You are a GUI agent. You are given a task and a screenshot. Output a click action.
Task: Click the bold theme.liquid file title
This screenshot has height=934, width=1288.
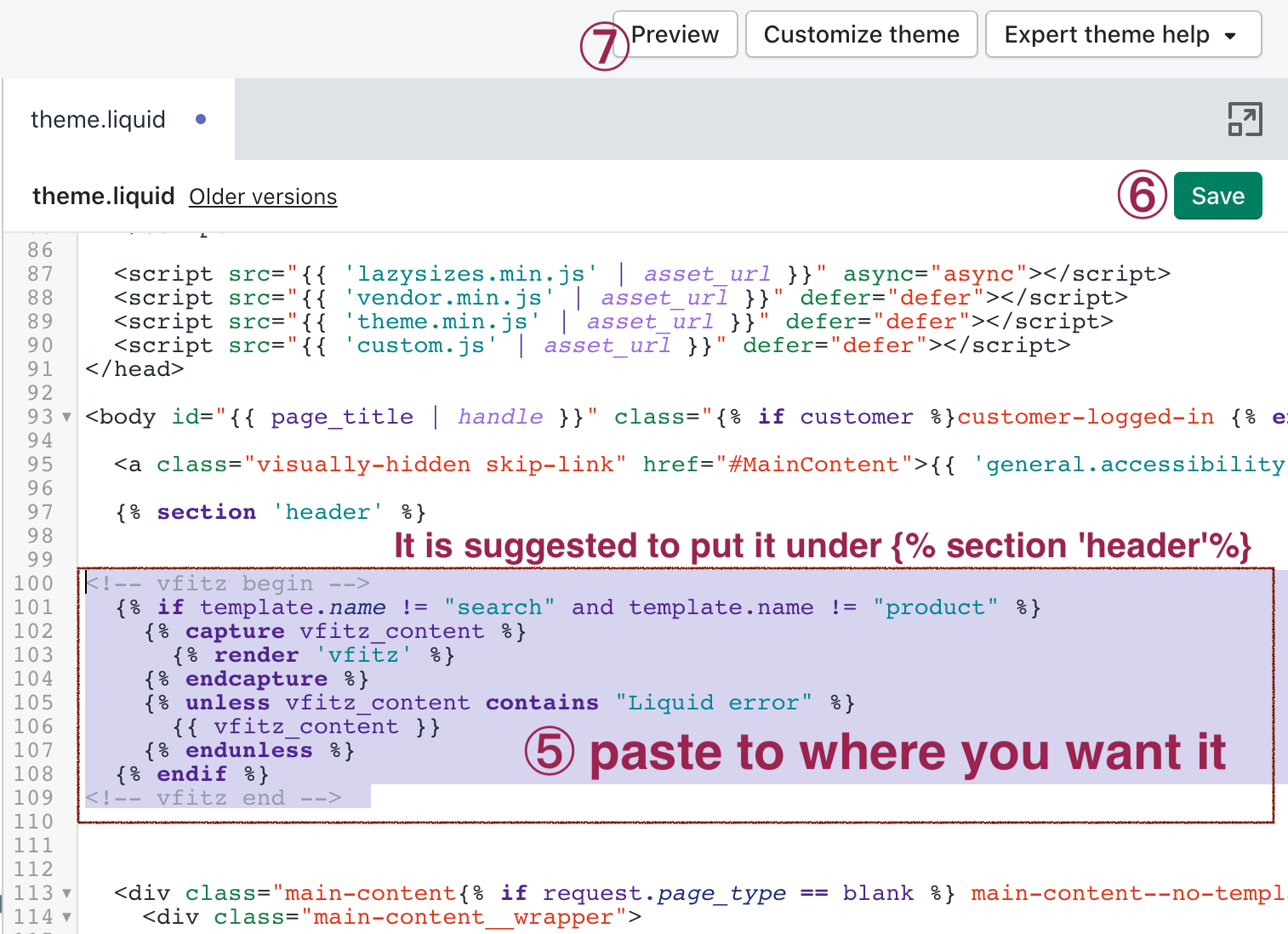(x=104, y=196)
